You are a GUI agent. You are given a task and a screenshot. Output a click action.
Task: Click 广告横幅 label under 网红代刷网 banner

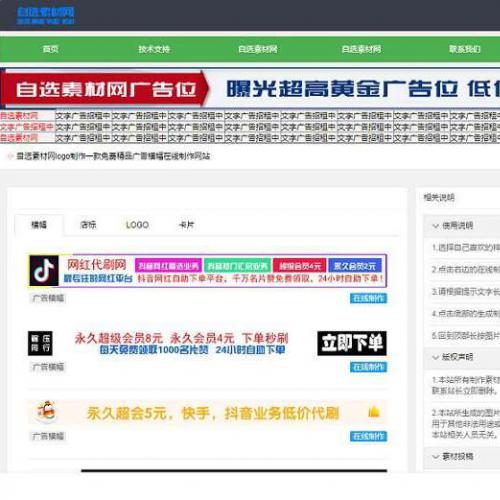48,298
